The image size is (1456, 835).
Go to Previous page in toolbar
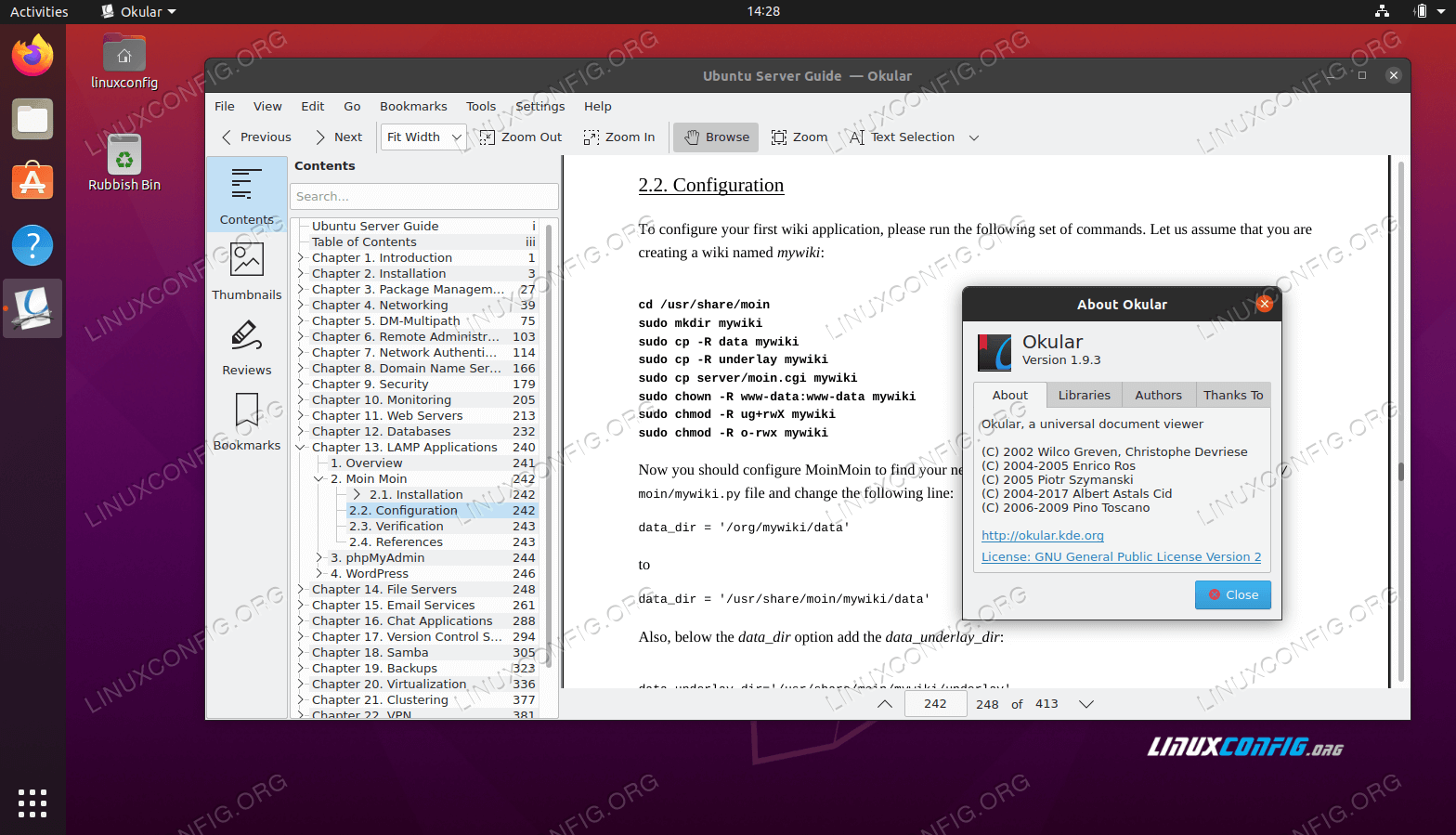pyautogui.click(x=256, y=137)
